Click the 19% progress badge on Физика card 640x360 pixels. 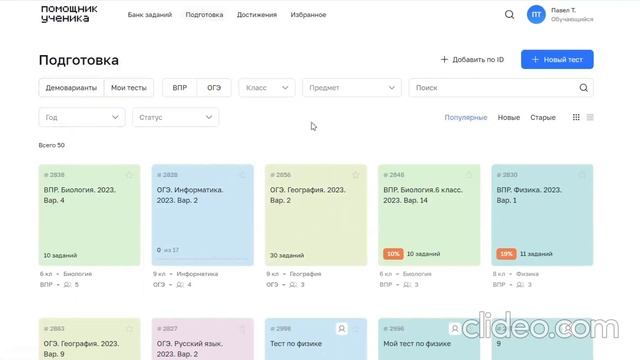tap(506, 254)
